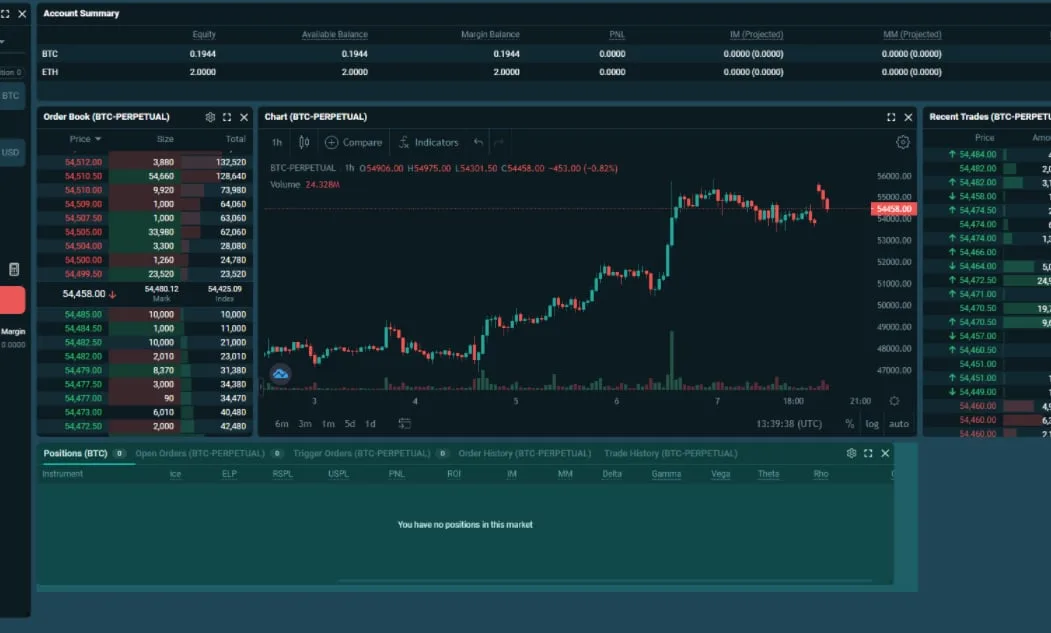The image size is (1051, 633).
Task: Maximize the Positions panel
Action: 868,453
